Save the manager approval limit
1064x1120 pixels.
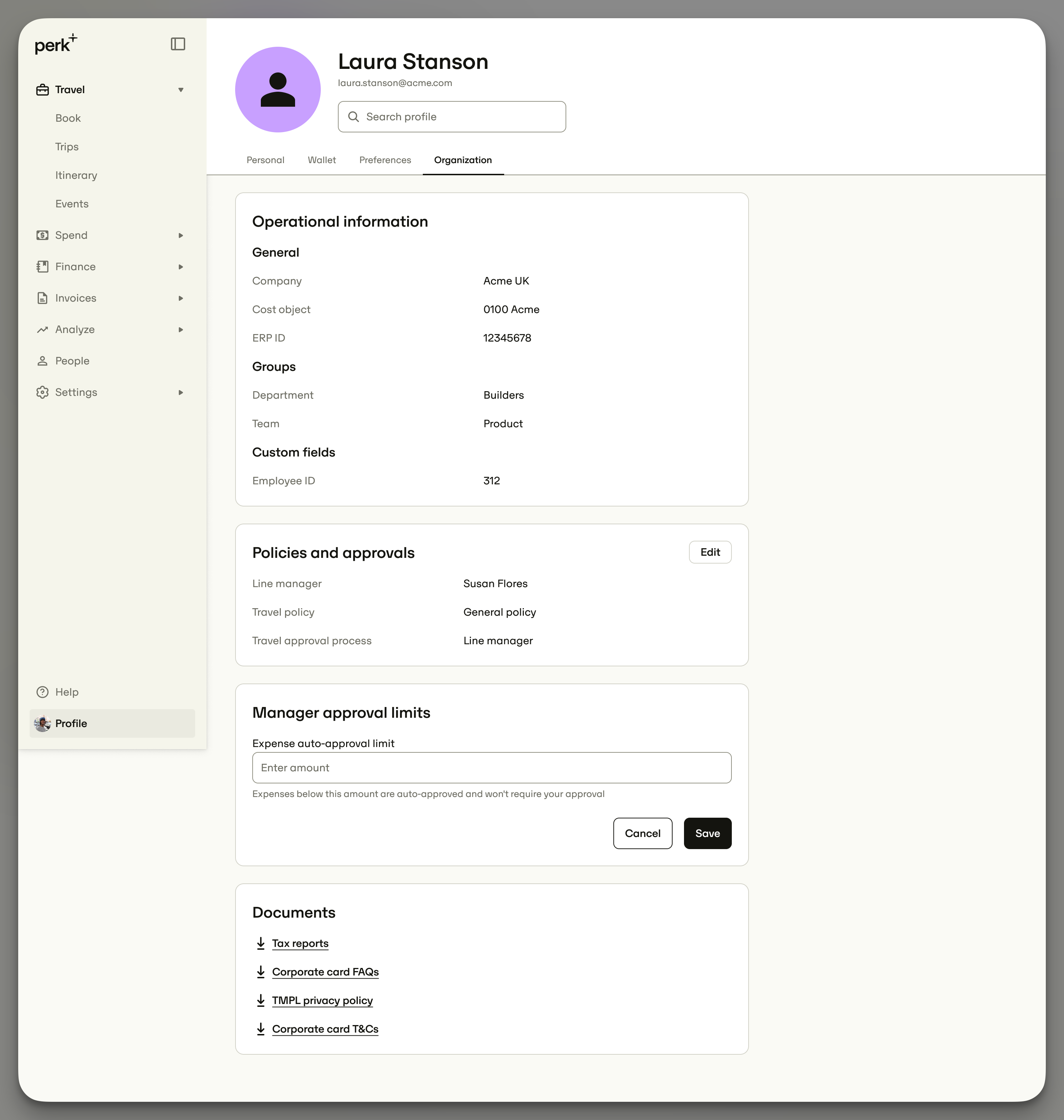(707, 833)
